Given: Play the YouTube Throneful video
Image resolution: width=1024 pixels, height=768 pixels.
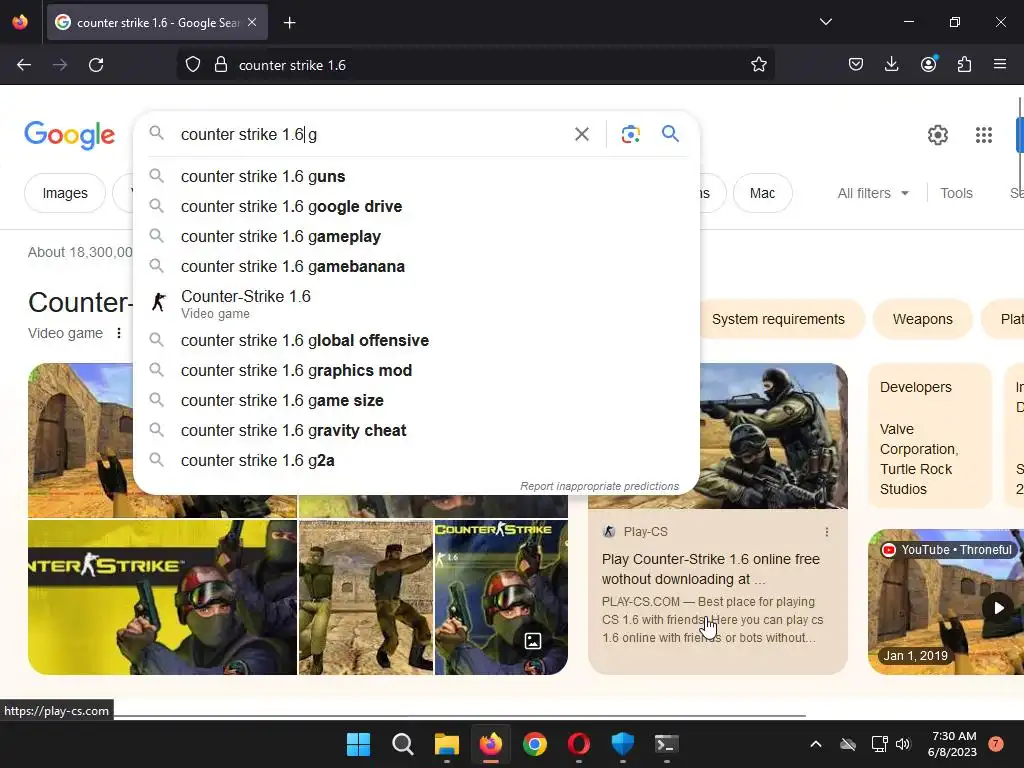Looking at the screenshot, I should coord(998,608).
